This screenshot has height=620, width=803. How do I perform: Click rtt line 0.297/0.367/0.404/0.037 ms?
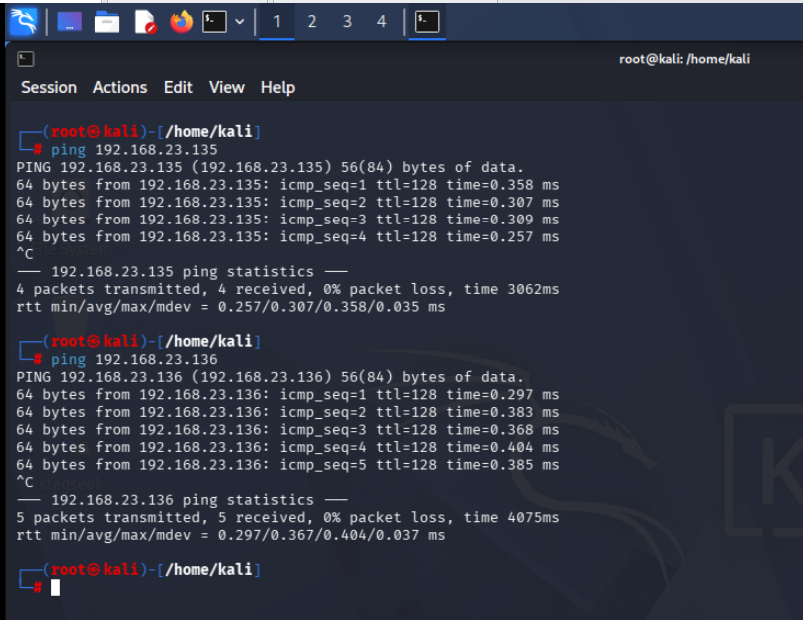tap(230, 536)
